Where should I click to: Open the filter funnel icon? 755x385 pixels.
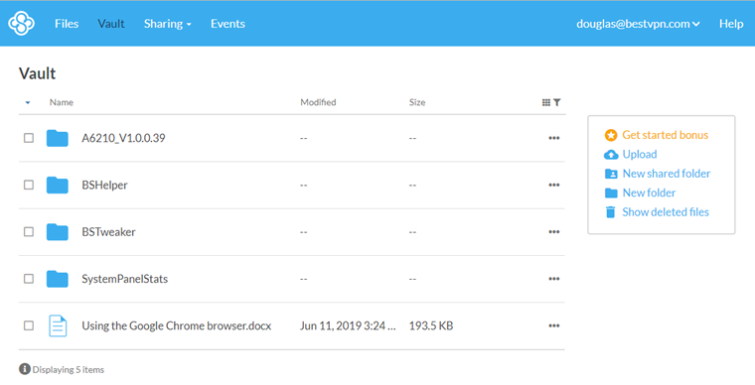click(x=557, y=103)
